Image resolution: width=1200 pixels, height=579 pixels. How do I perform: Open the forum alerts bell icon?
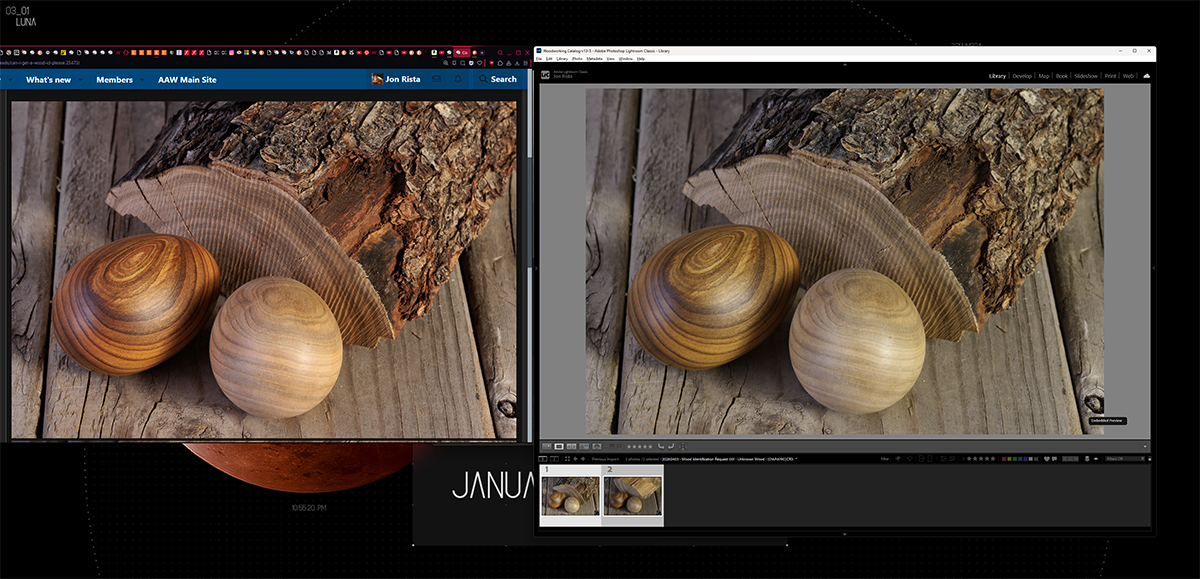458,79
